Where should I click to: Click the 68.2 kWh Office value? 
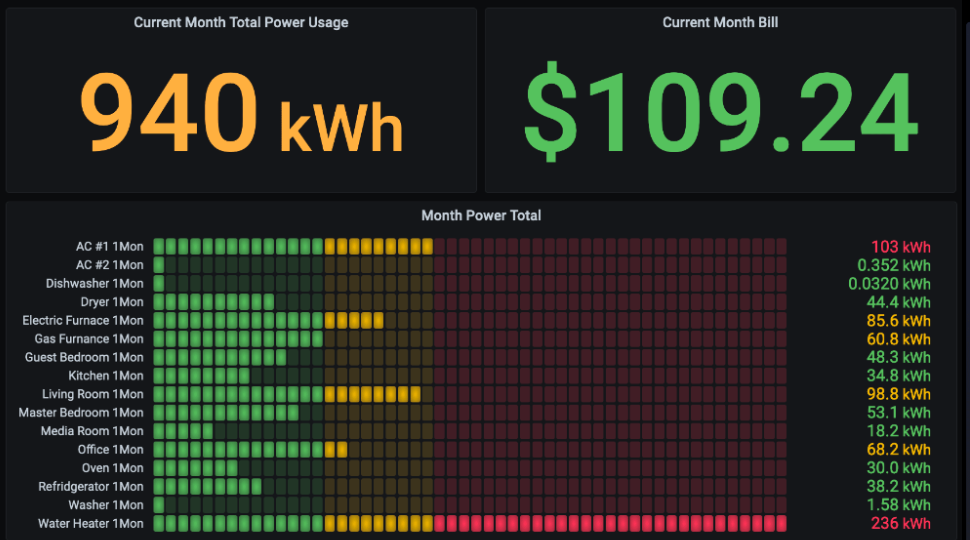pos(898,449)
